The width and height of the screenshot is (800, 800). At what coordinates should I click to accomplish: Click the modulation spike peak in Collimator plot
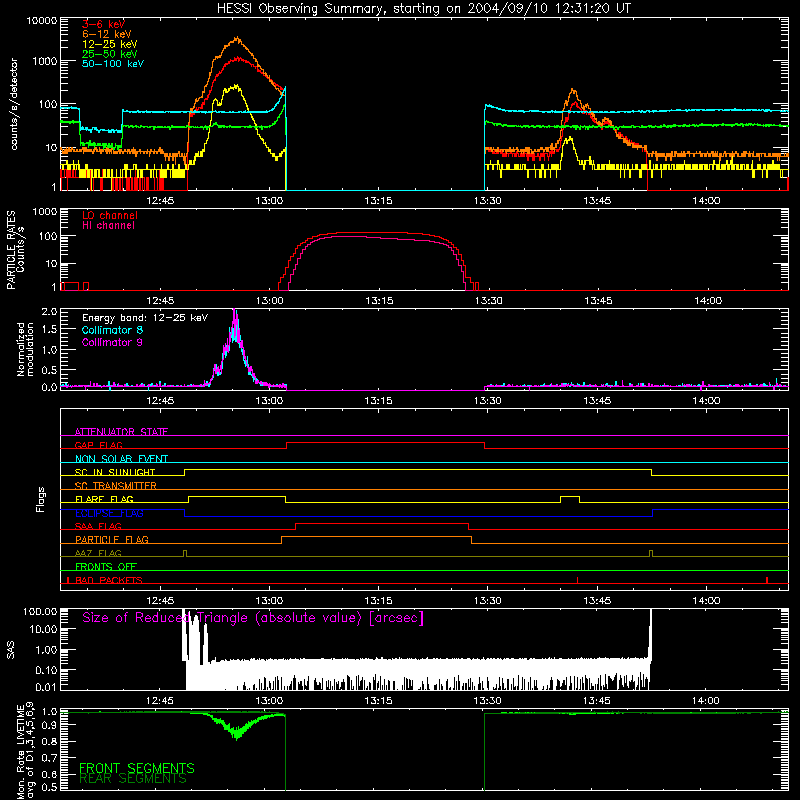click(x=235, y=312)
